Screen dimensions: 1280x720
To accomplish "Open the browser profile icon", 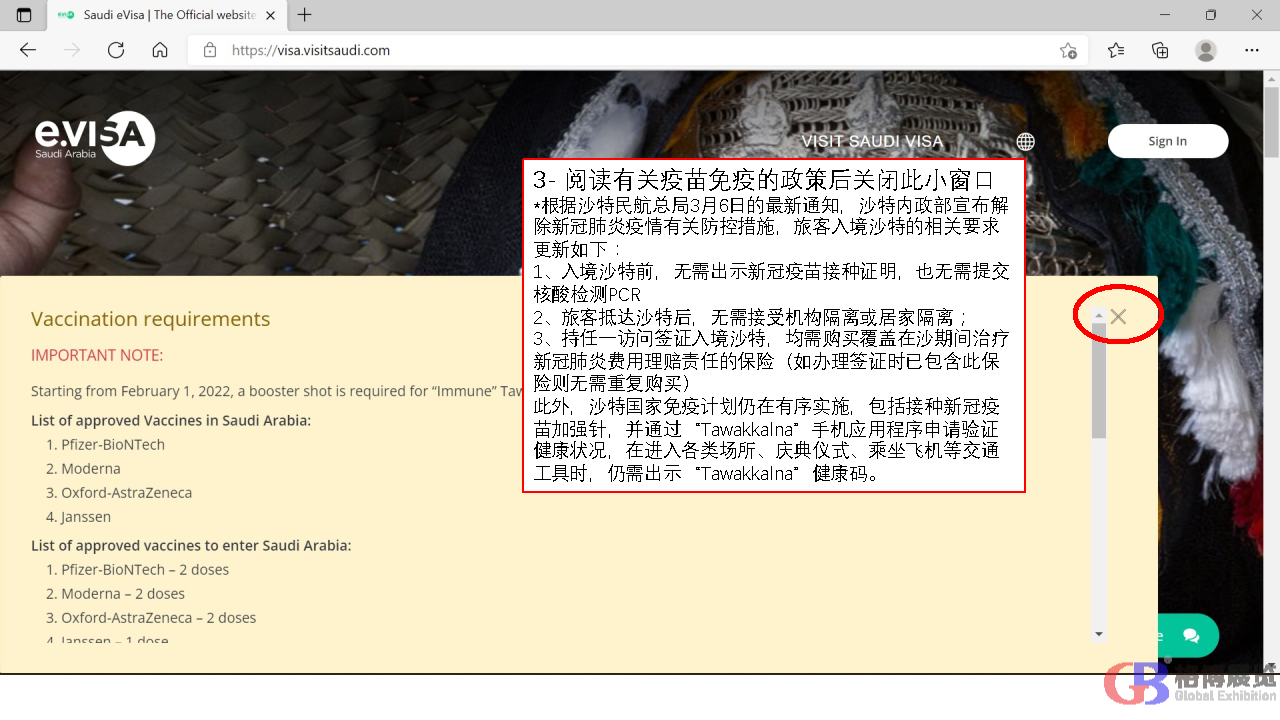I will (1206, 50).
